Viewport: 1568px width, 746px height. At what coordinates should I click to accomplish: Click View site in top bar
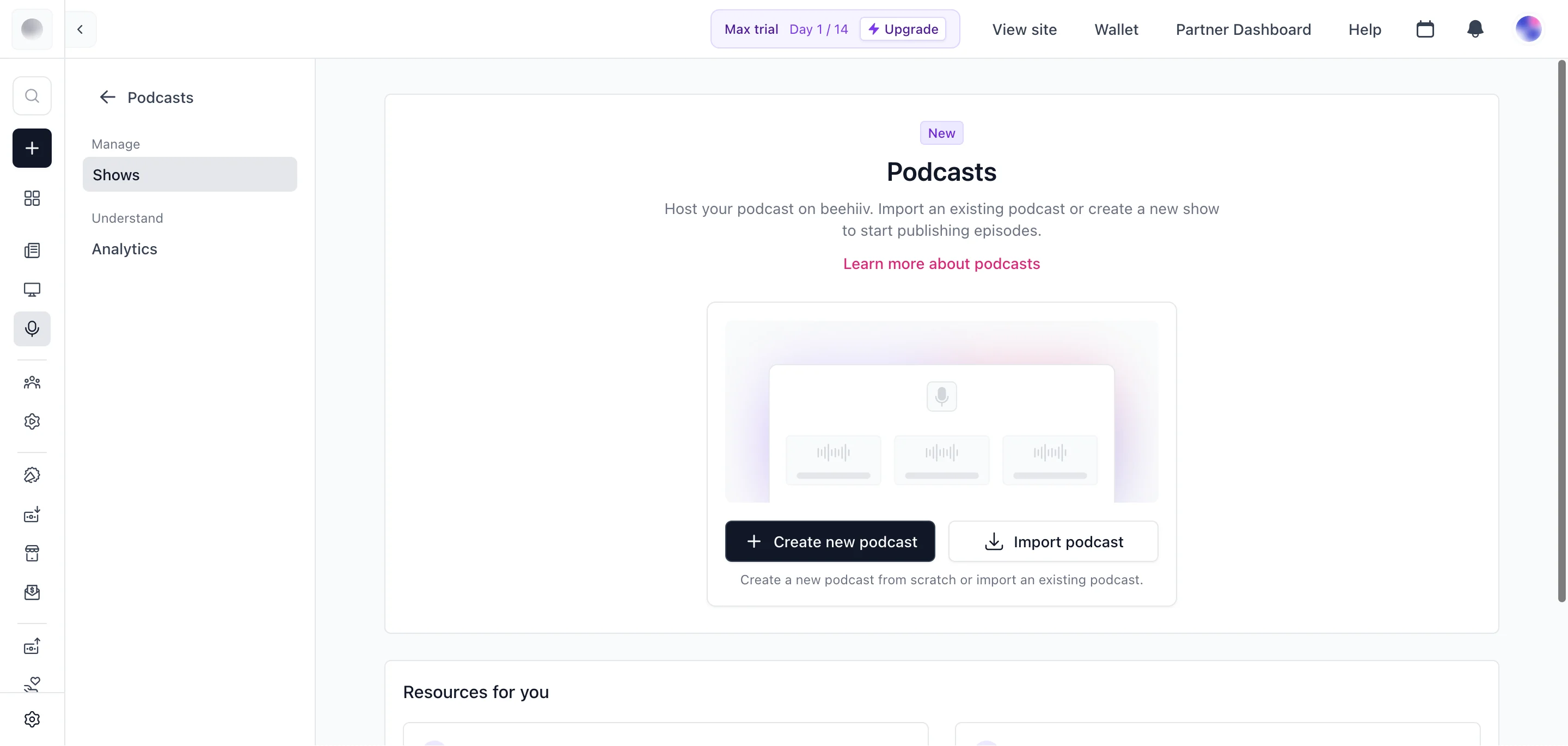coord(1024,29)
